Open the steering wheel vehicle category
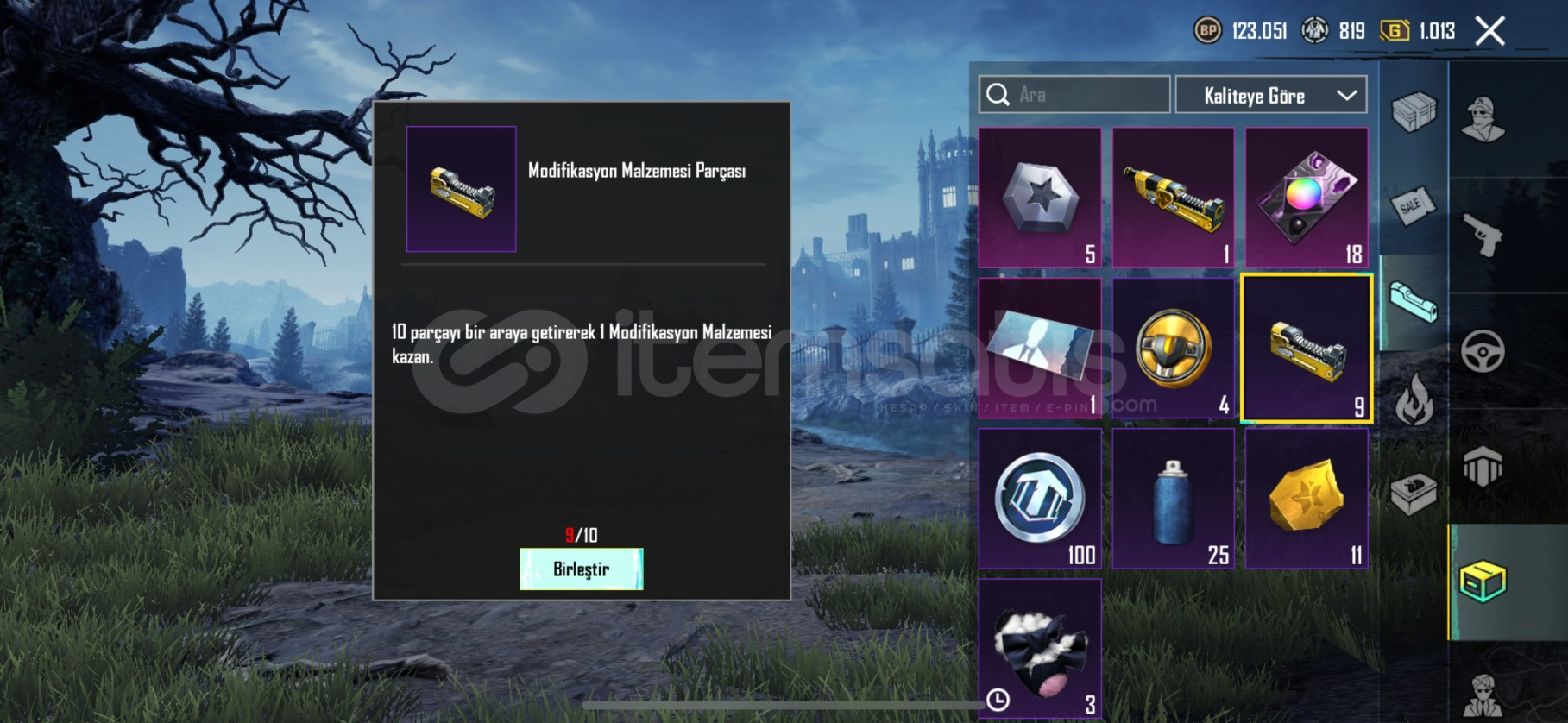Viewport: 1568px width, 723px height. coord(1483,351)
